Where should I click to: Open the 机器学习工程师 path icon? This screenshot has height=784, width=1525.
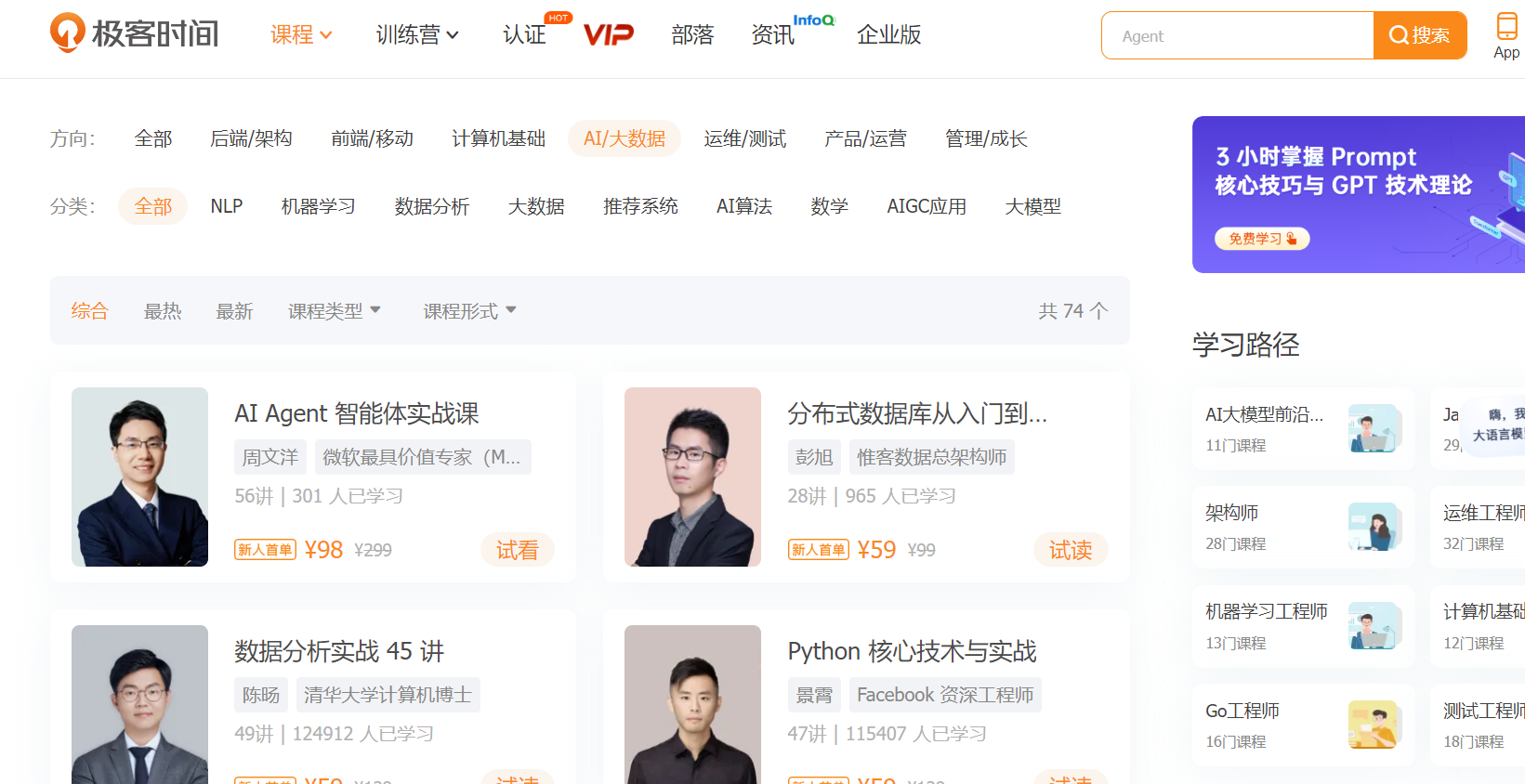pos(1374,626)
